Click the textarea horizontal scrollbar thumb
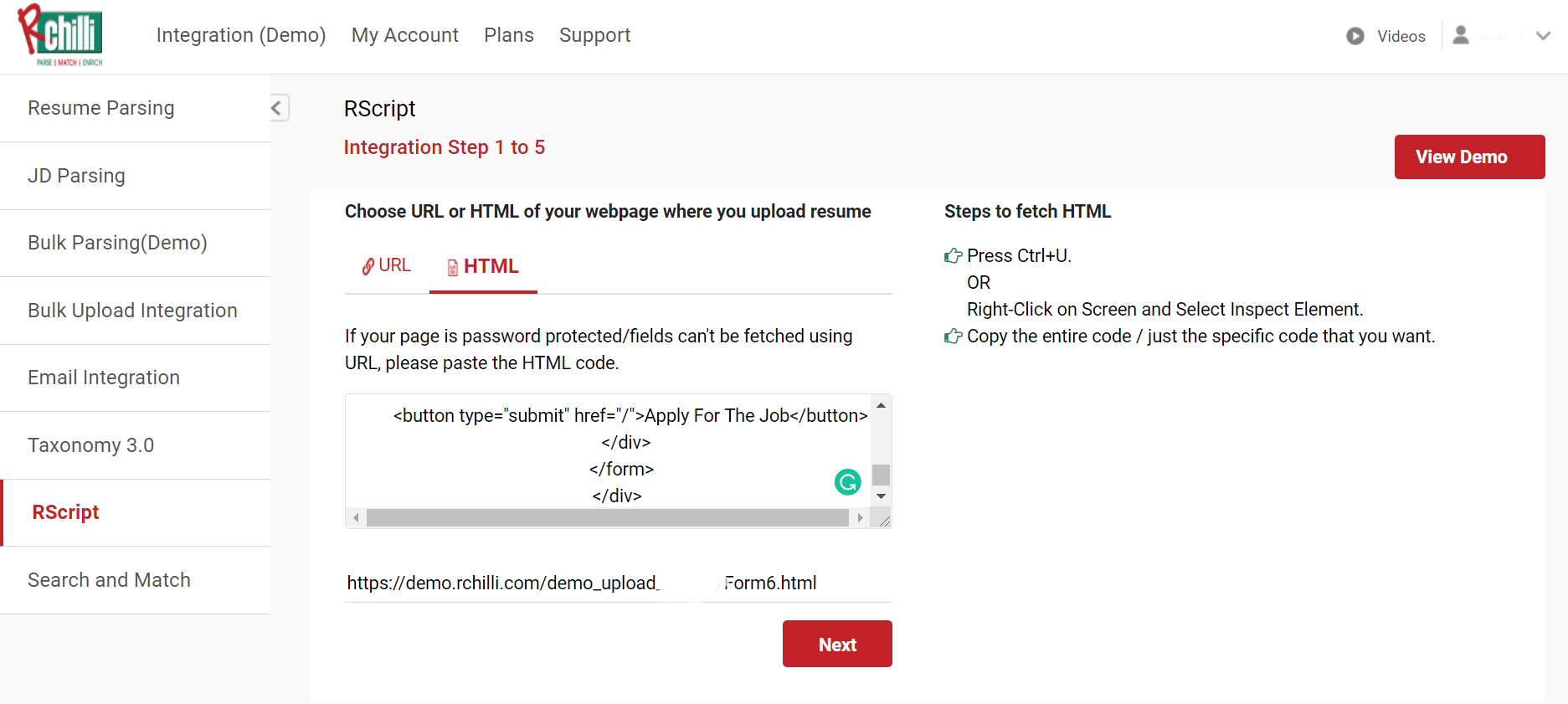The width and height of the screenshot is (1568, 704). click(608, 518)
